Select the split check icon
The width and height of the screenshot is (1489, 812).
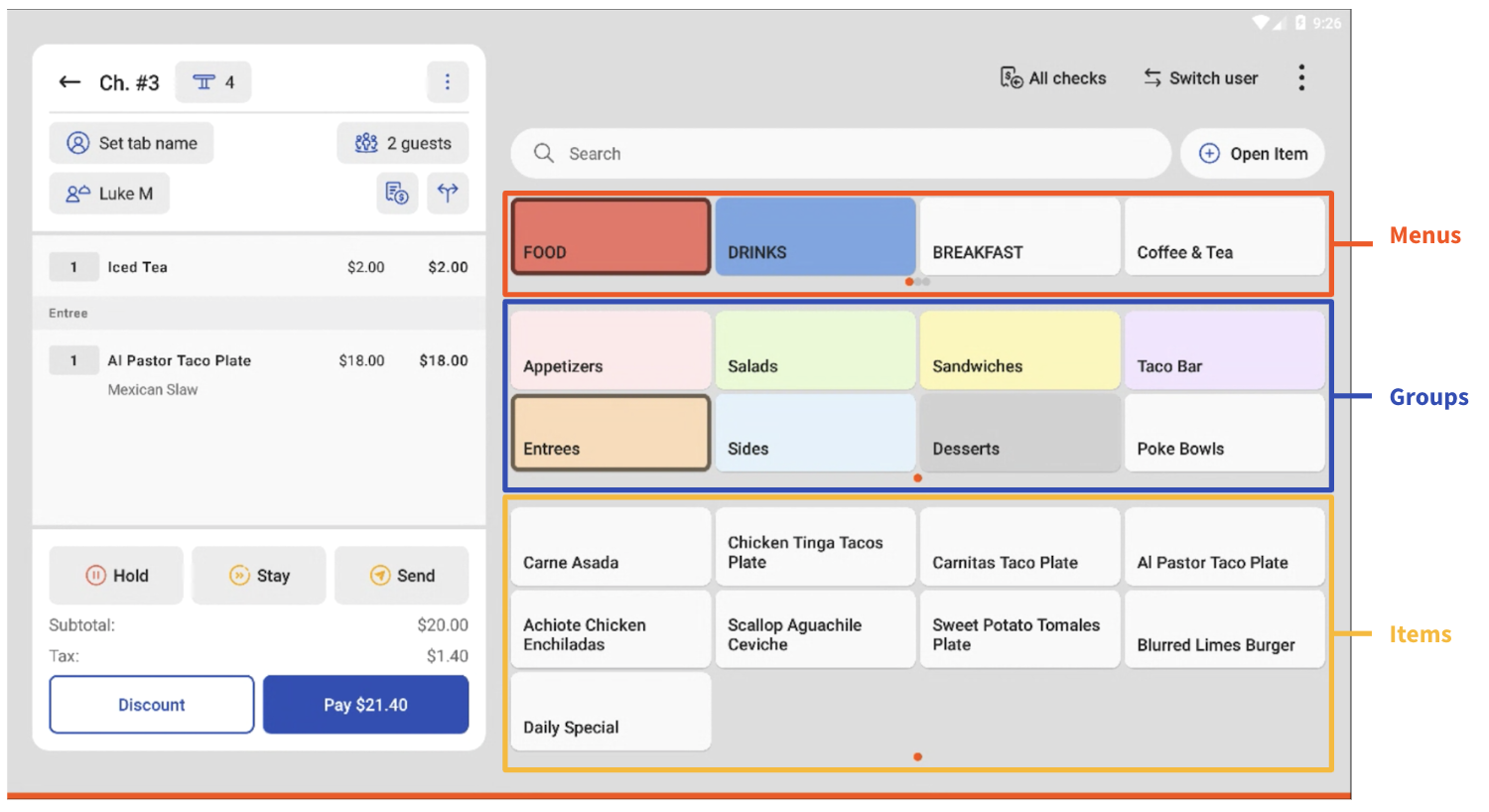pyautogui.click(x=448, y=193)
